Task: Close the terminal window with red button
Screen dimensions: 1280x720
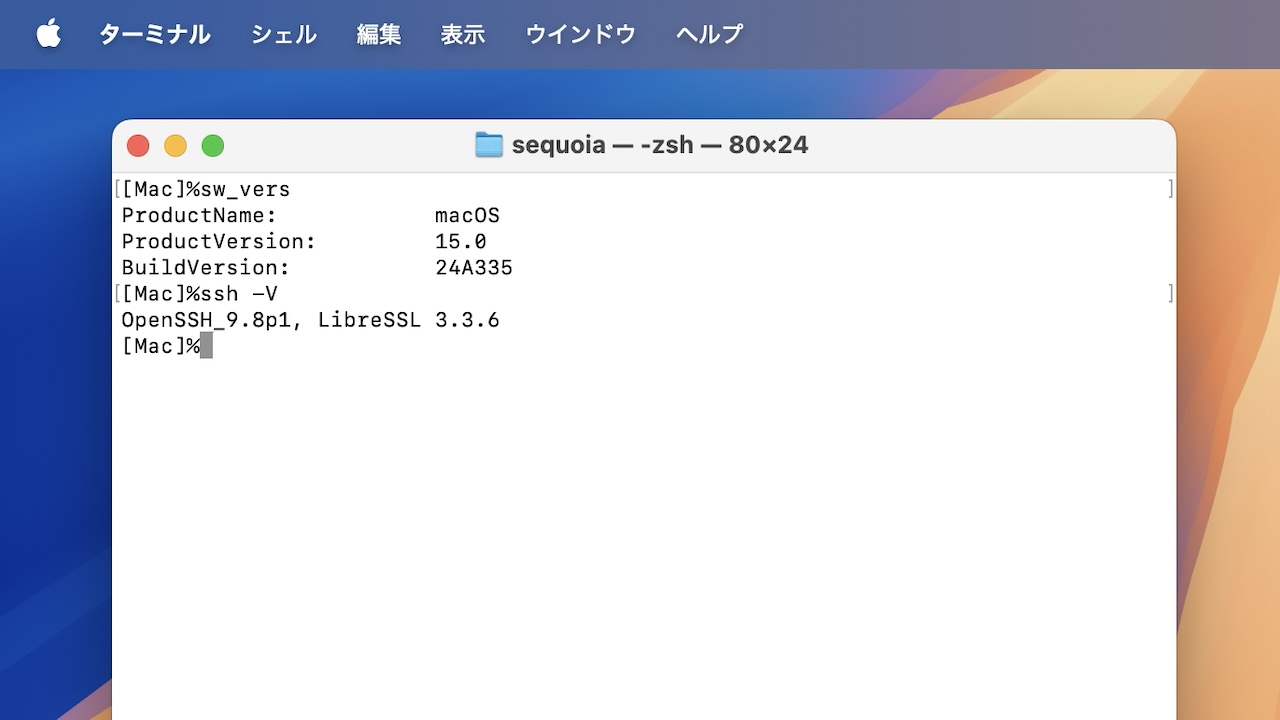Action: [138, 146]
